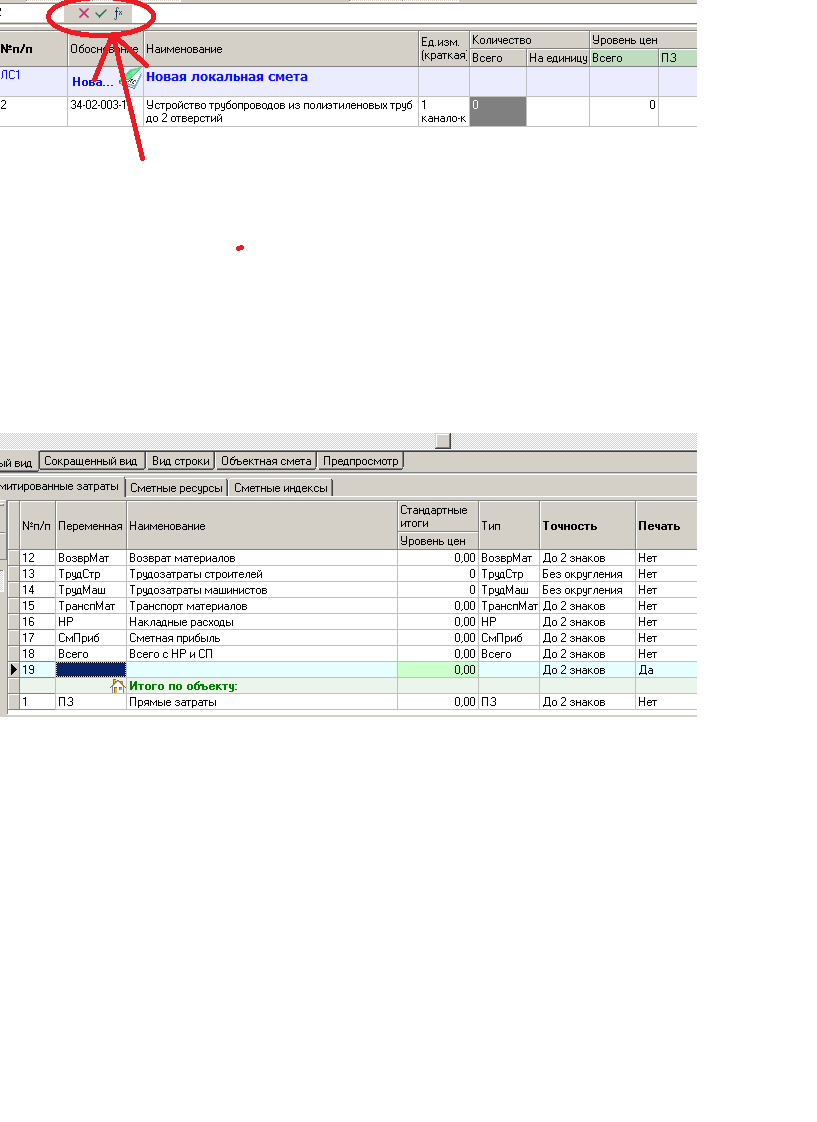Confirm entry with the green checkmark icon

coord(101,14)
